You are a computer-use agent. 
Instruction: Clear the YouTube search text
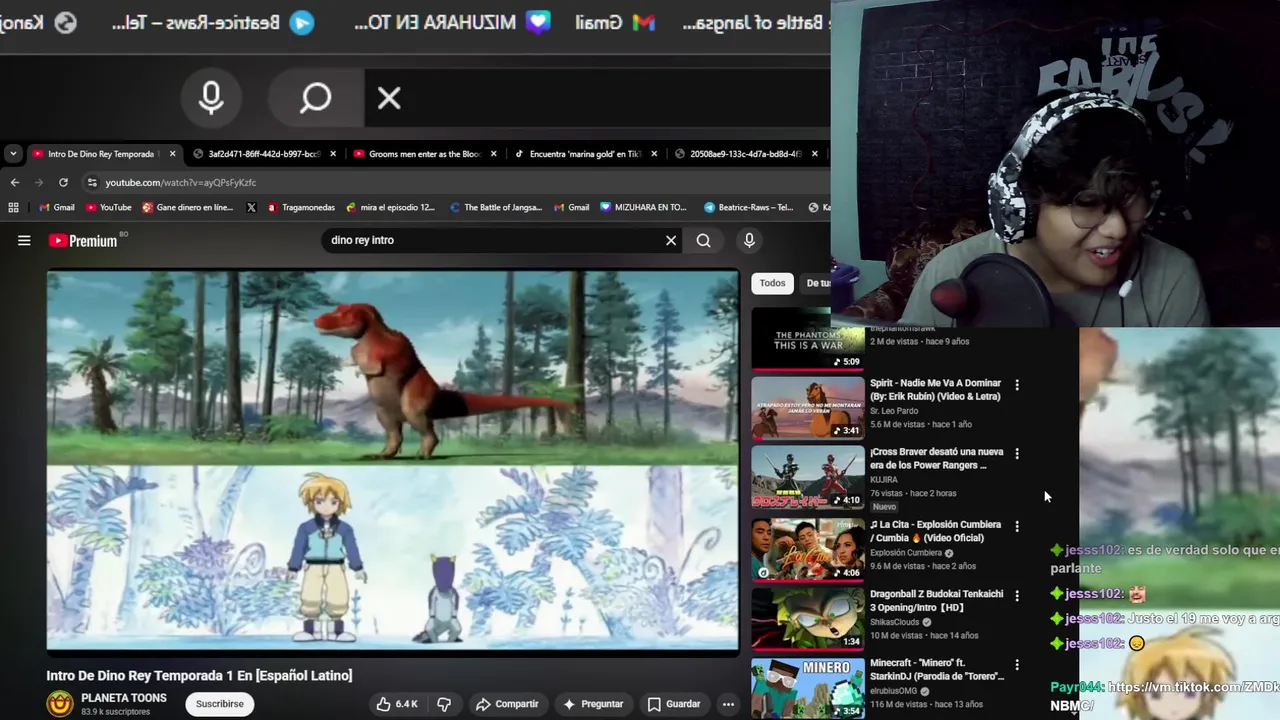click(x=671, y=240)
